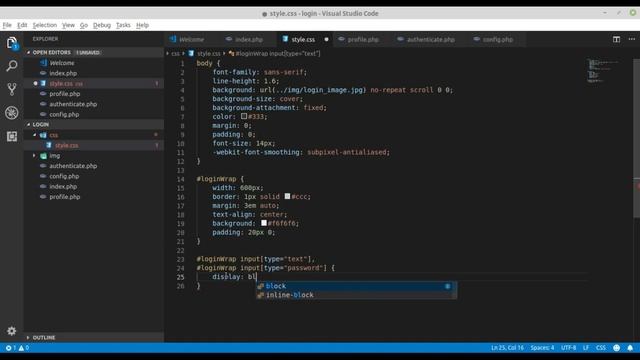Click UTF-8 encoding in status bar
Image resolution: width=640 pixels, height=360 pixels.
568,348
